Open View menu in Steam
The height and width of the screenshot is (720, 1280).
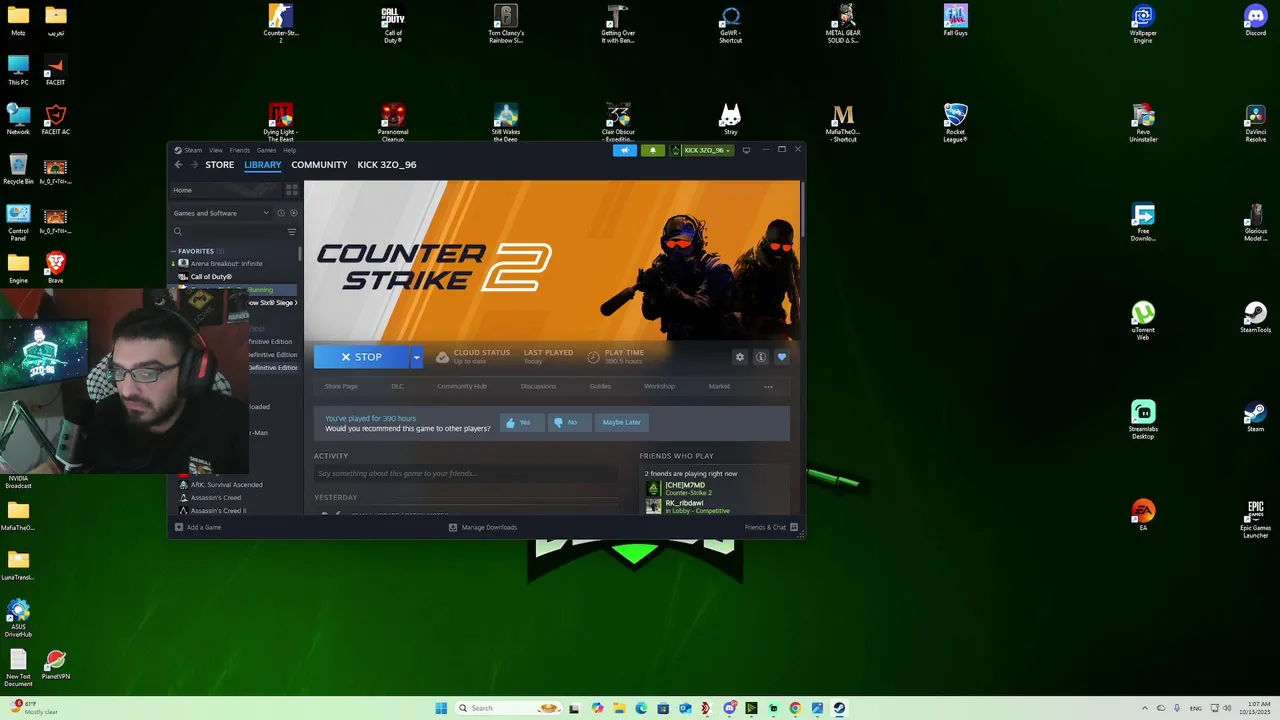(x=216, y=150)
